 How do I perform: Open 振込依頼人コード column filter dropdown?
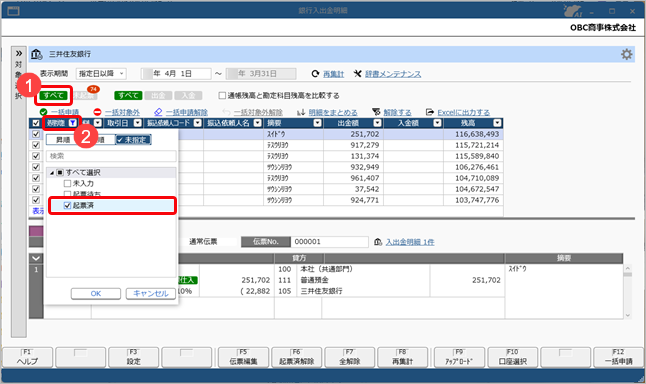pyautogui.click(x=198, y=123)
